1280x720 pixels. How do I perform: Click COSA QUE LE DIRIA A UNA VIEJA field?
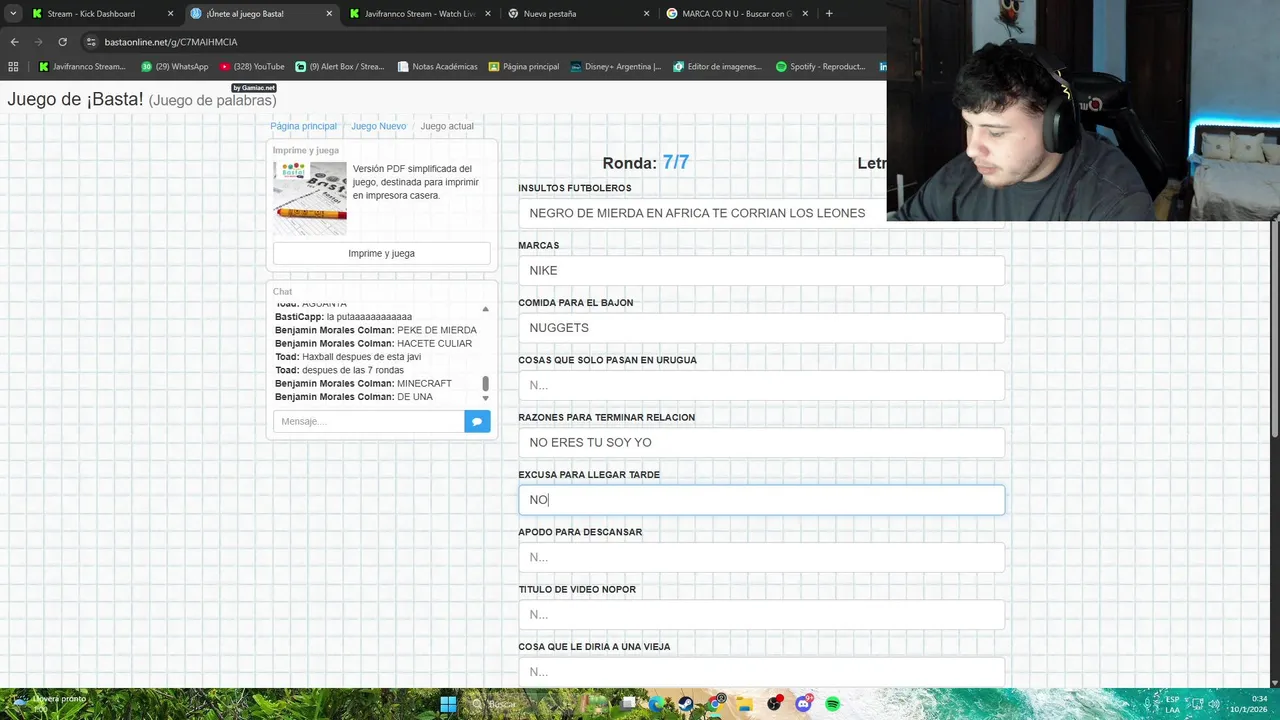(761, 671)
